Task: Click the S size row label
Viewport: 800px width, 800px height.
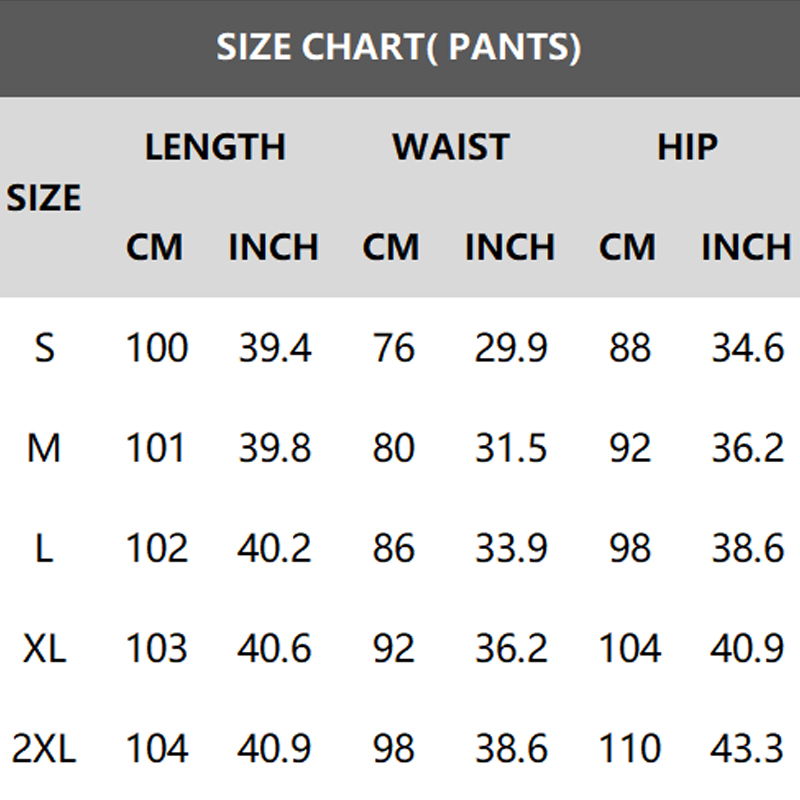Action: pyautogui.click(x=44, y=349)
